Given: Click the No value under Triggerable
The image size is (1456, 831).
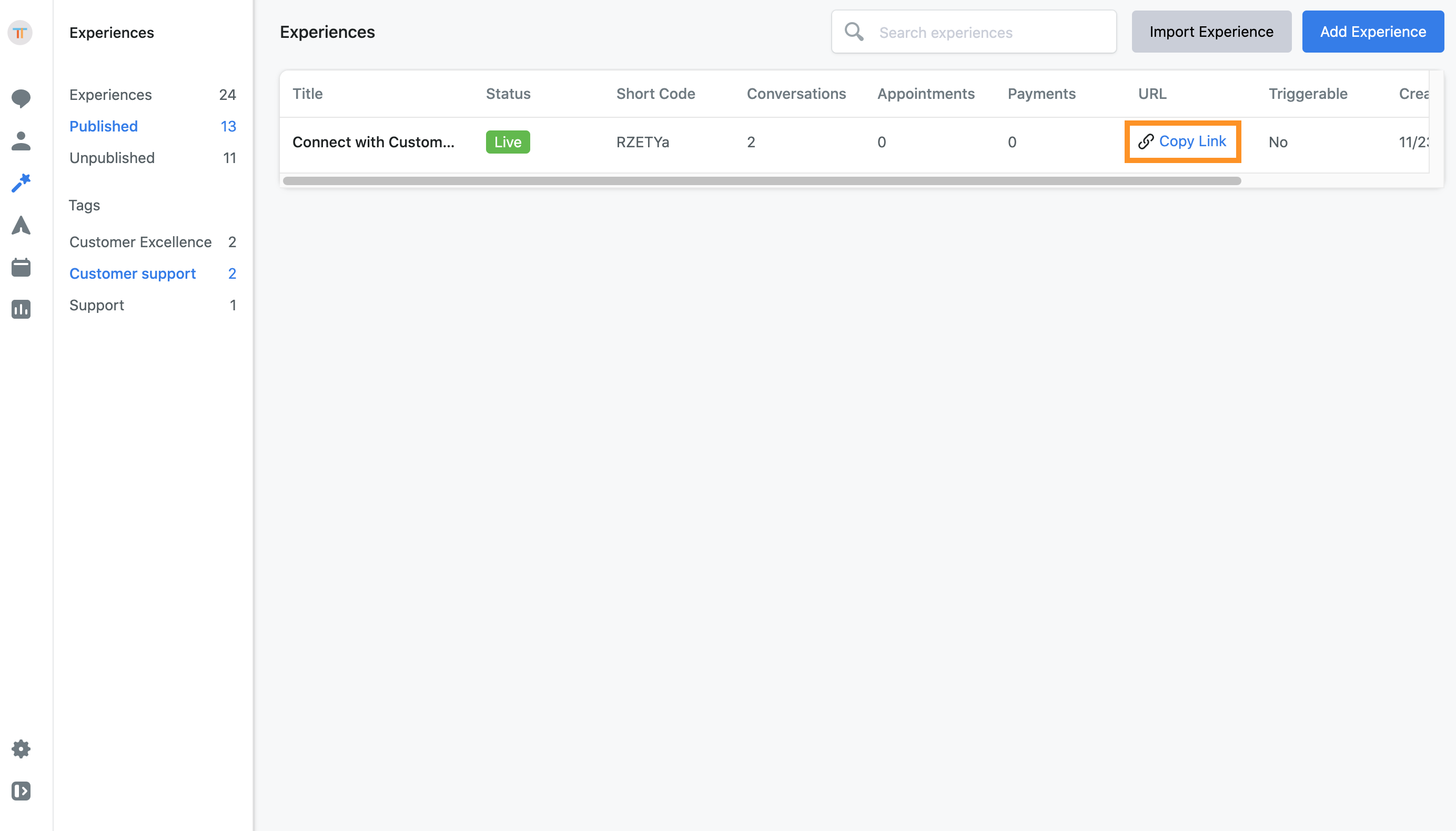Looking at the screenshot, I should coord(1277,142).
